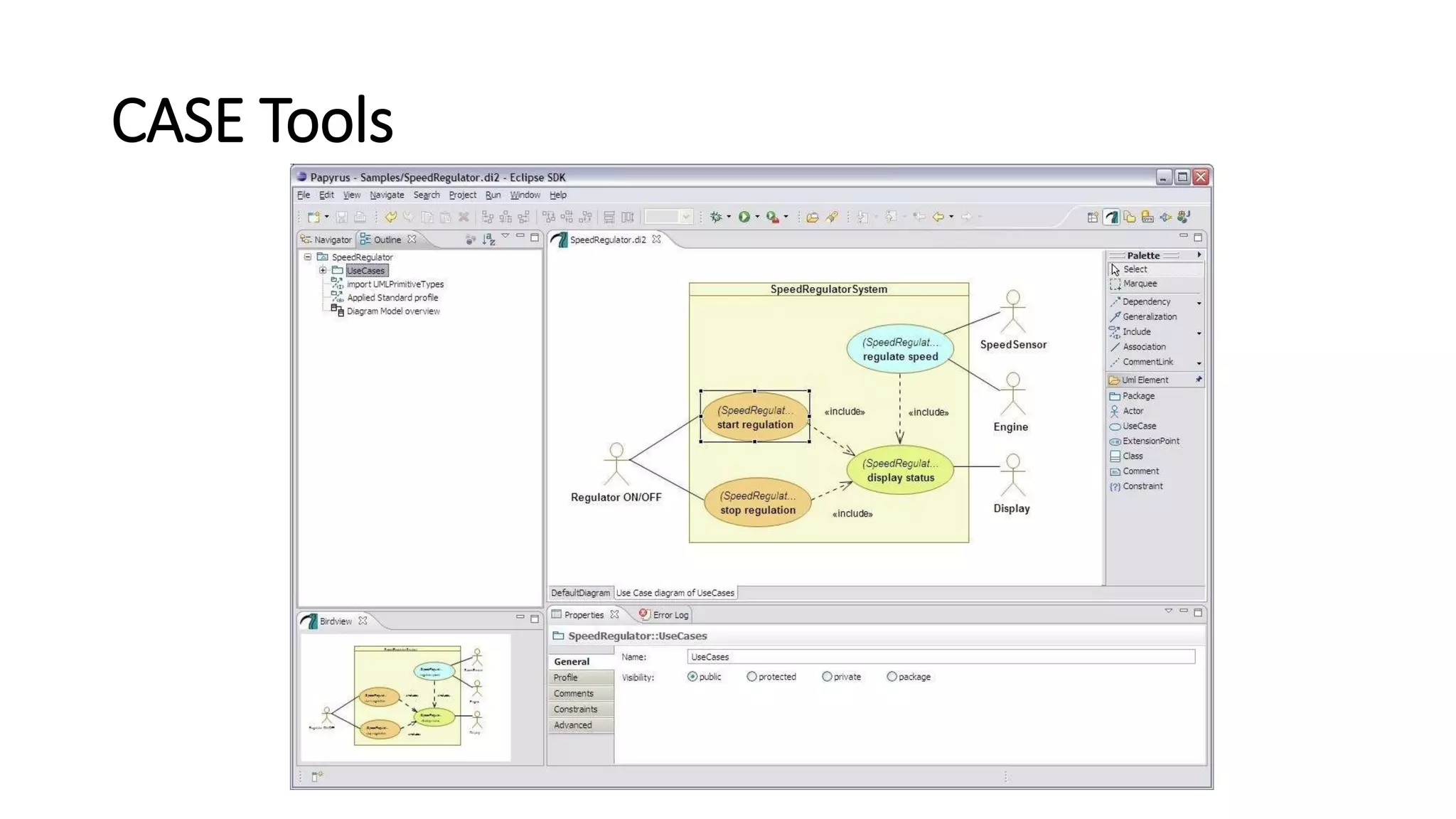Open the Profile properties section

(567, 678)
